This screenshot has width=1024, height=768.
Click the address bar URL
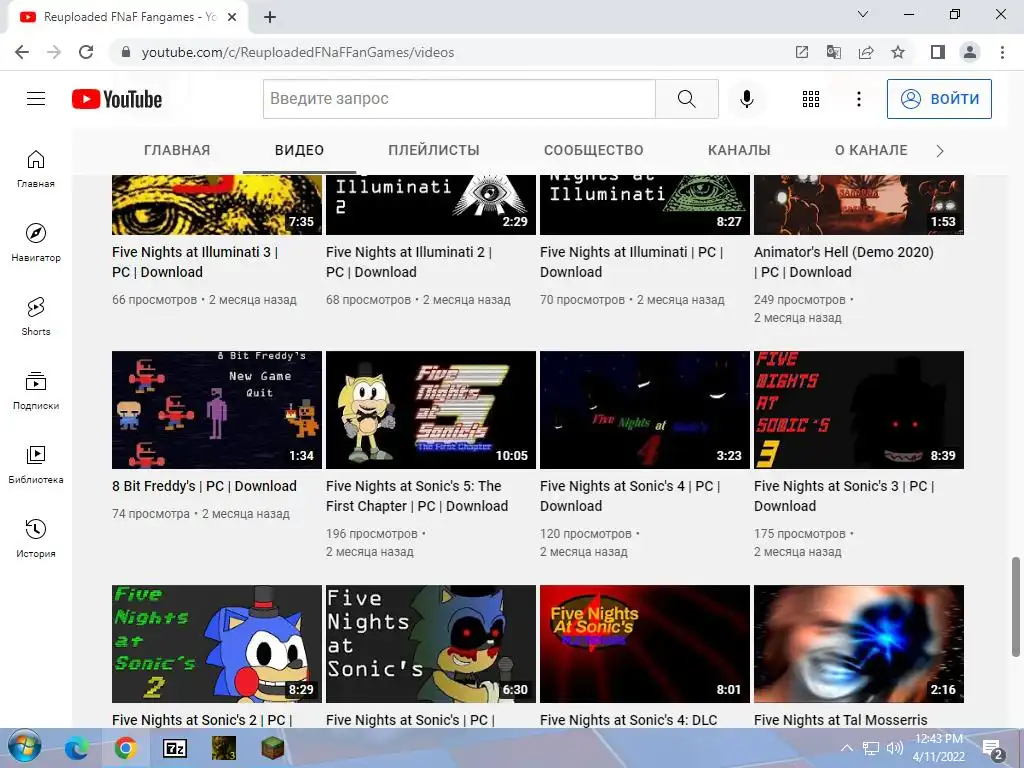[x=298, y=52]
